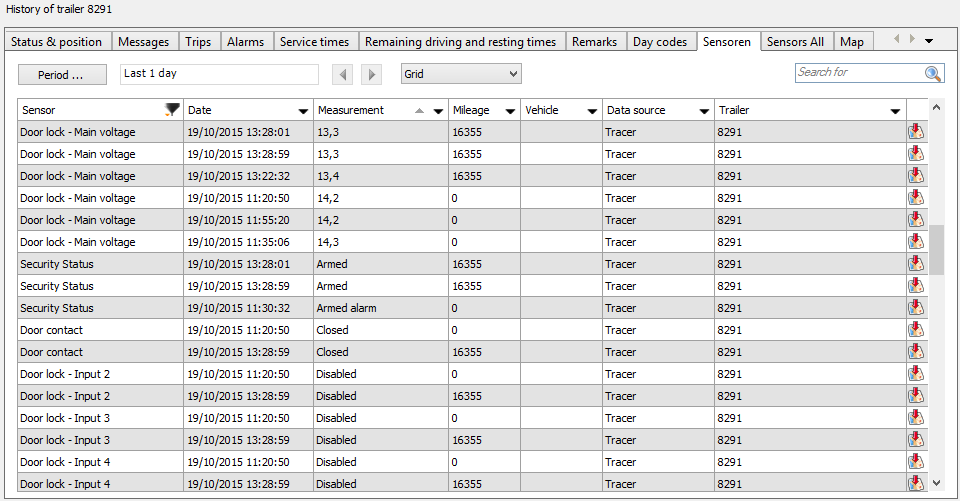Open Date column filter dropdown arrow
960x501 pixels.
(x=303, y=111)
